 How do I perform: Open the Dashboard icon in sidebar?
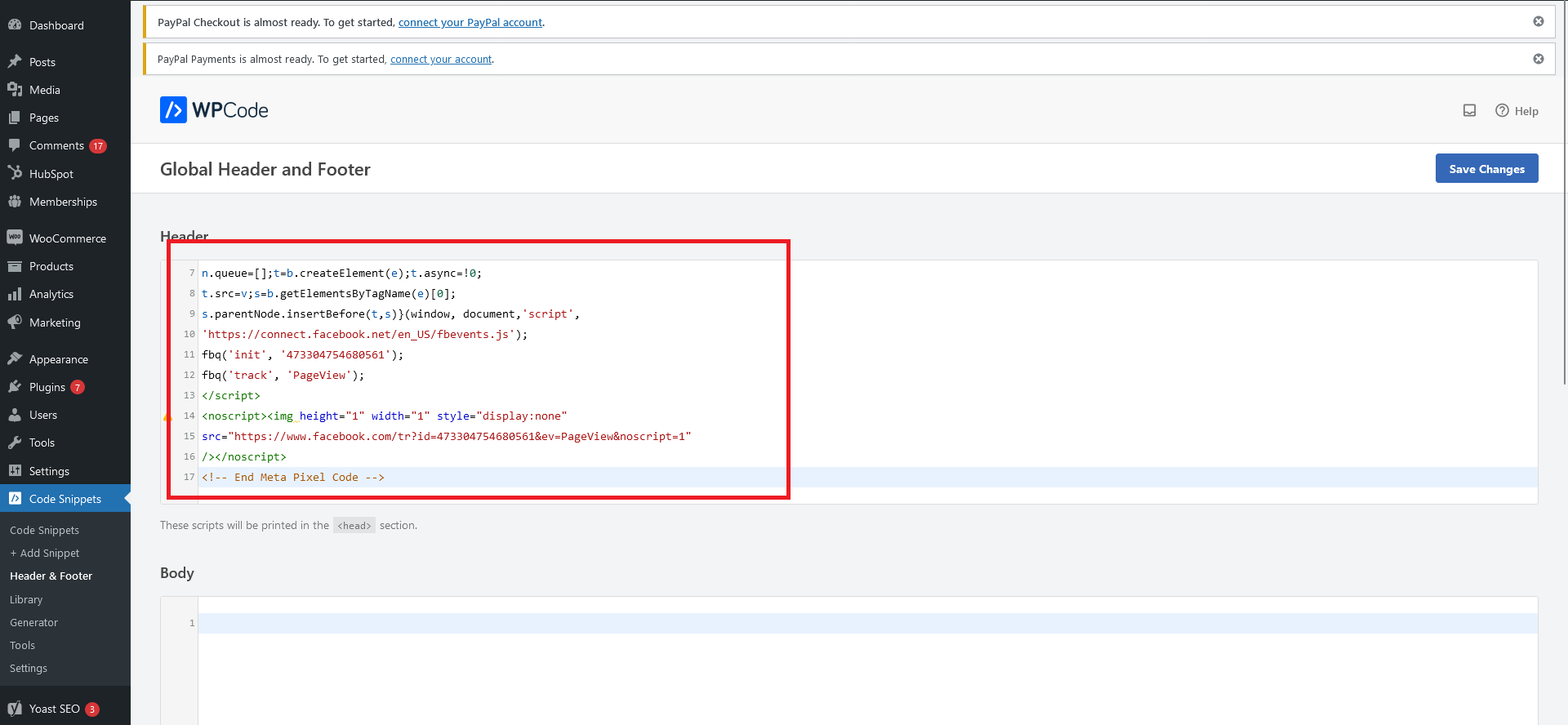tap(15, 25)
